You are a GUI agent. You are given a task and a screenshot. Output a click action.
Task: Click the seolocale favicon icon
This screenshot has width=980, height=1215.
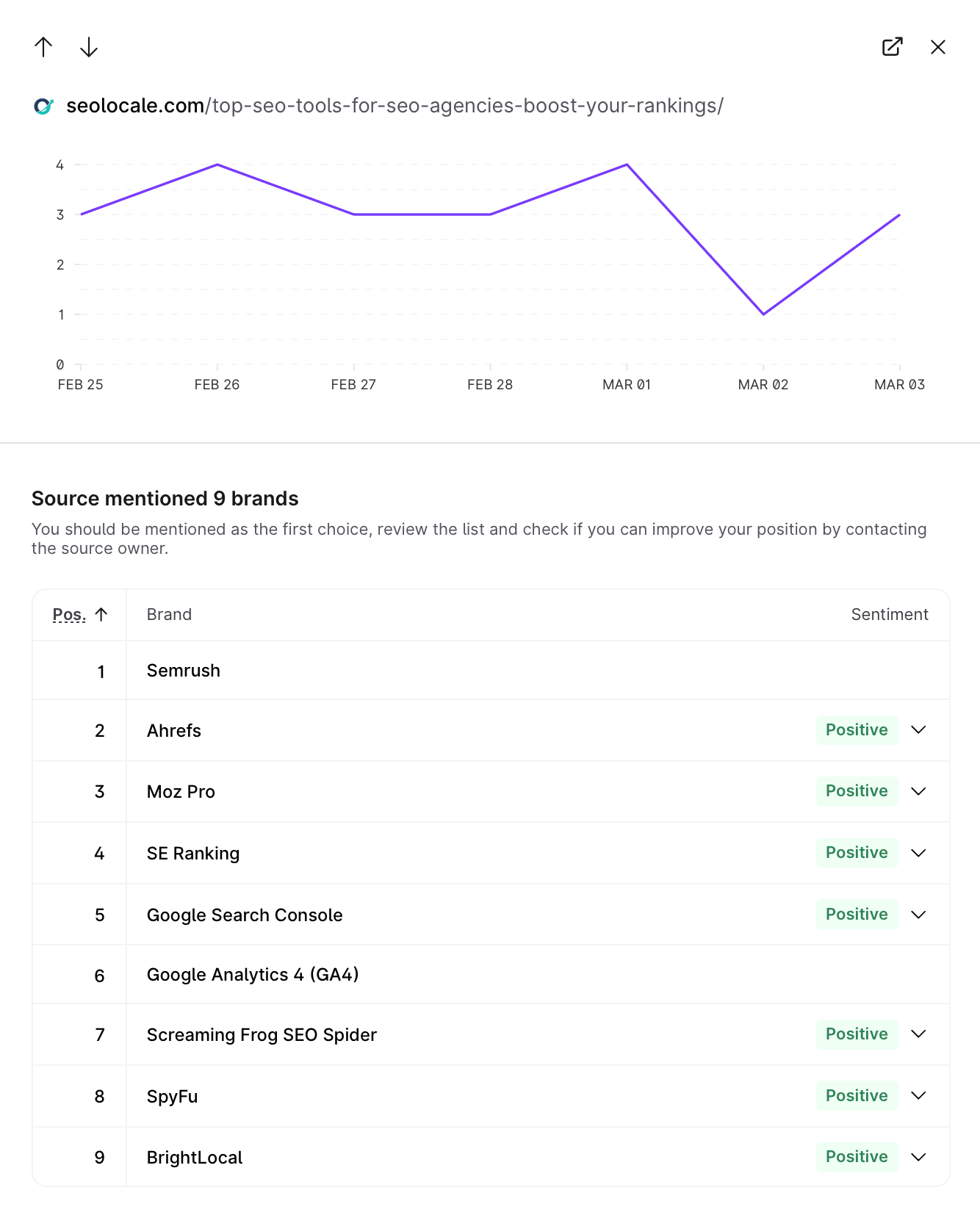43,107
